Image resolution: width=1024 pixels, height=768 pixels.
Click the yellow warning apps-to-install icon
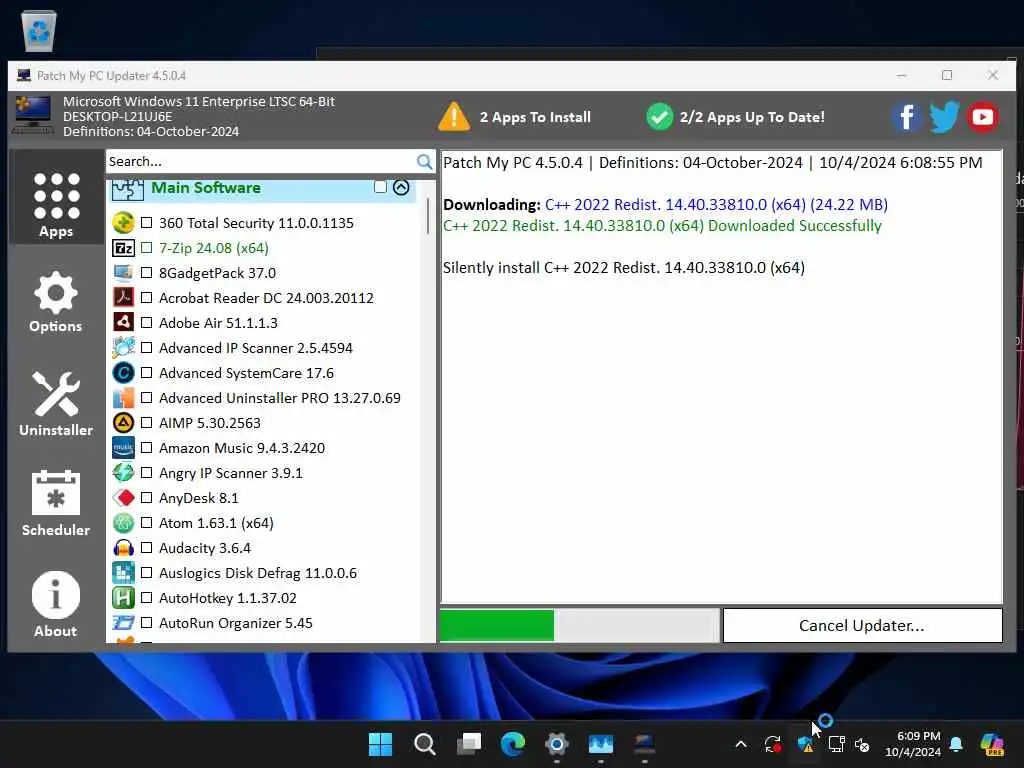point(454,118)
